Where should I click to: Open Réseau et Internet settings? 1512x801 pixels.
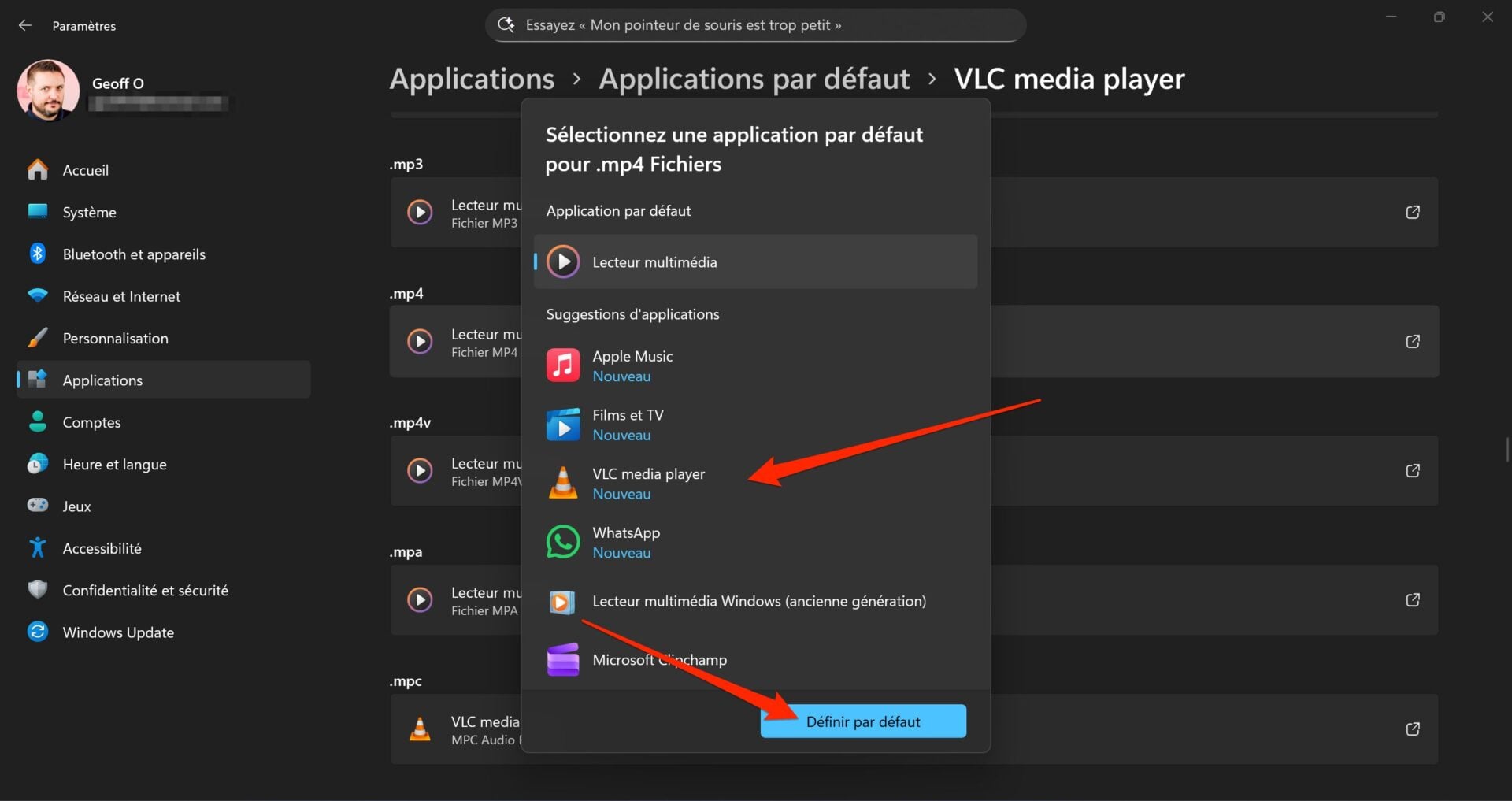tap(164, 296)
